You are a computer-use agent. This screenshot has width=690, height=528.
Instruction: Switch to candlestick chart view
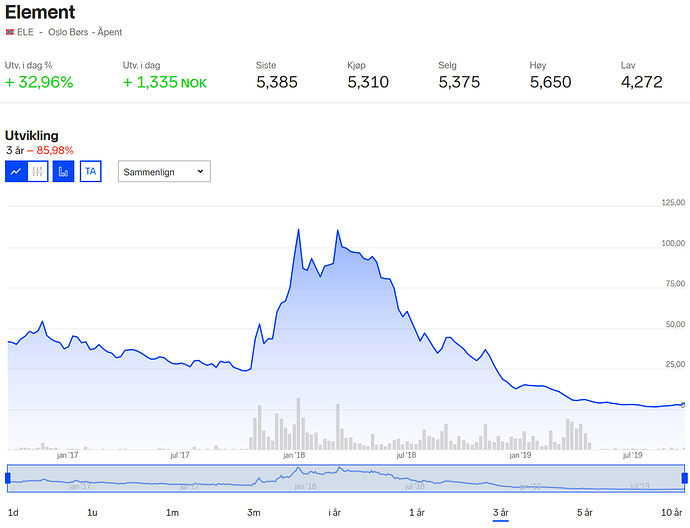[x=37, y=171]
